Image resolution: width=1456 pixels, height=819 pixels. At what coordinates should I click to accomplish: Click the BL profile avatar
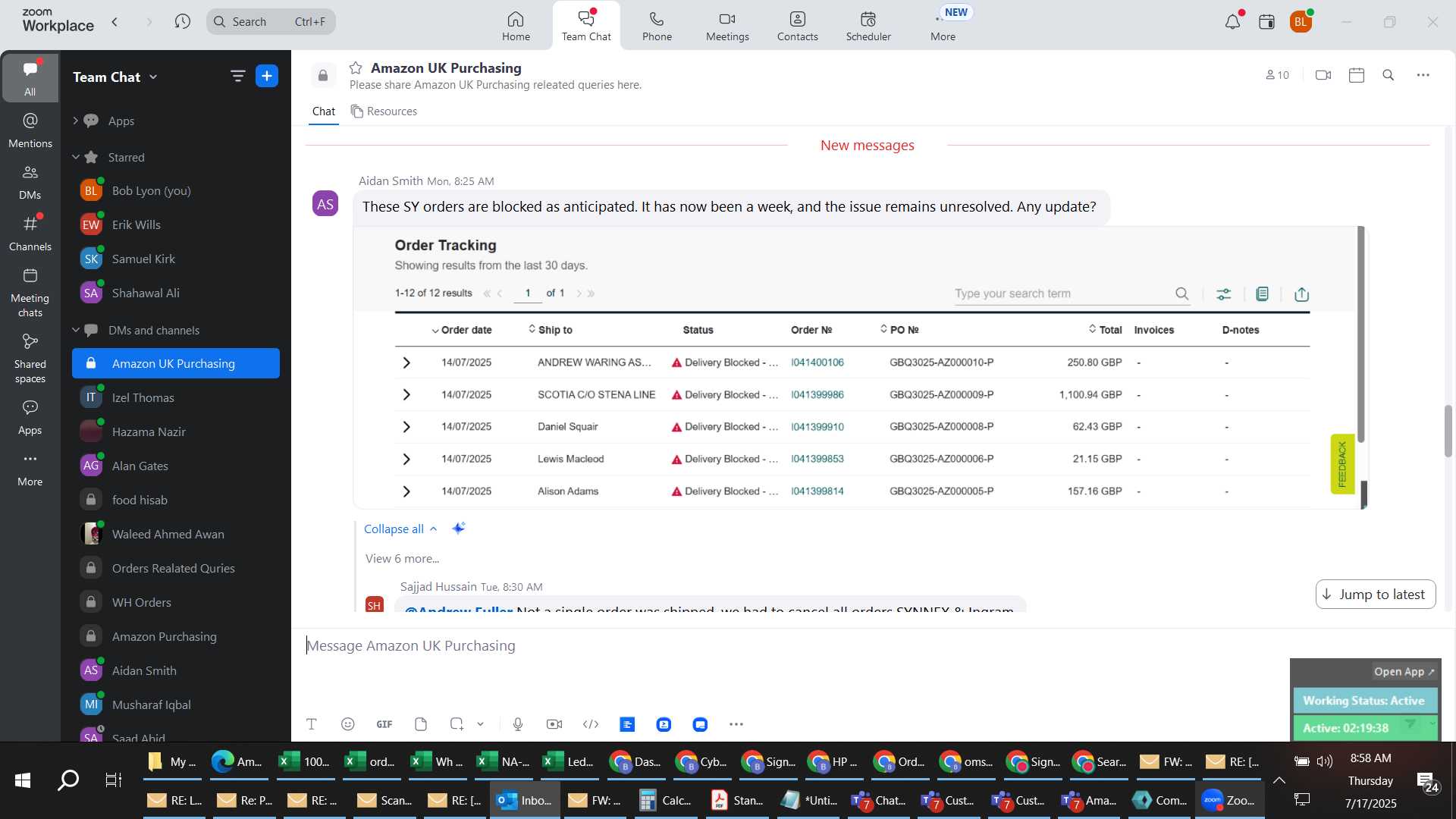(1301, 22)
